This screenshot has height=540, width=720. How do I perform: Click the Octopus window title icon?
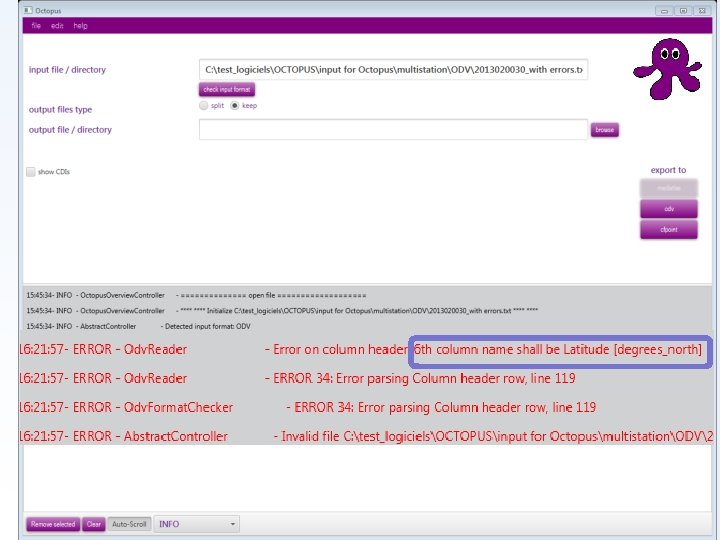pyautogui.click(x=28, y=10)
